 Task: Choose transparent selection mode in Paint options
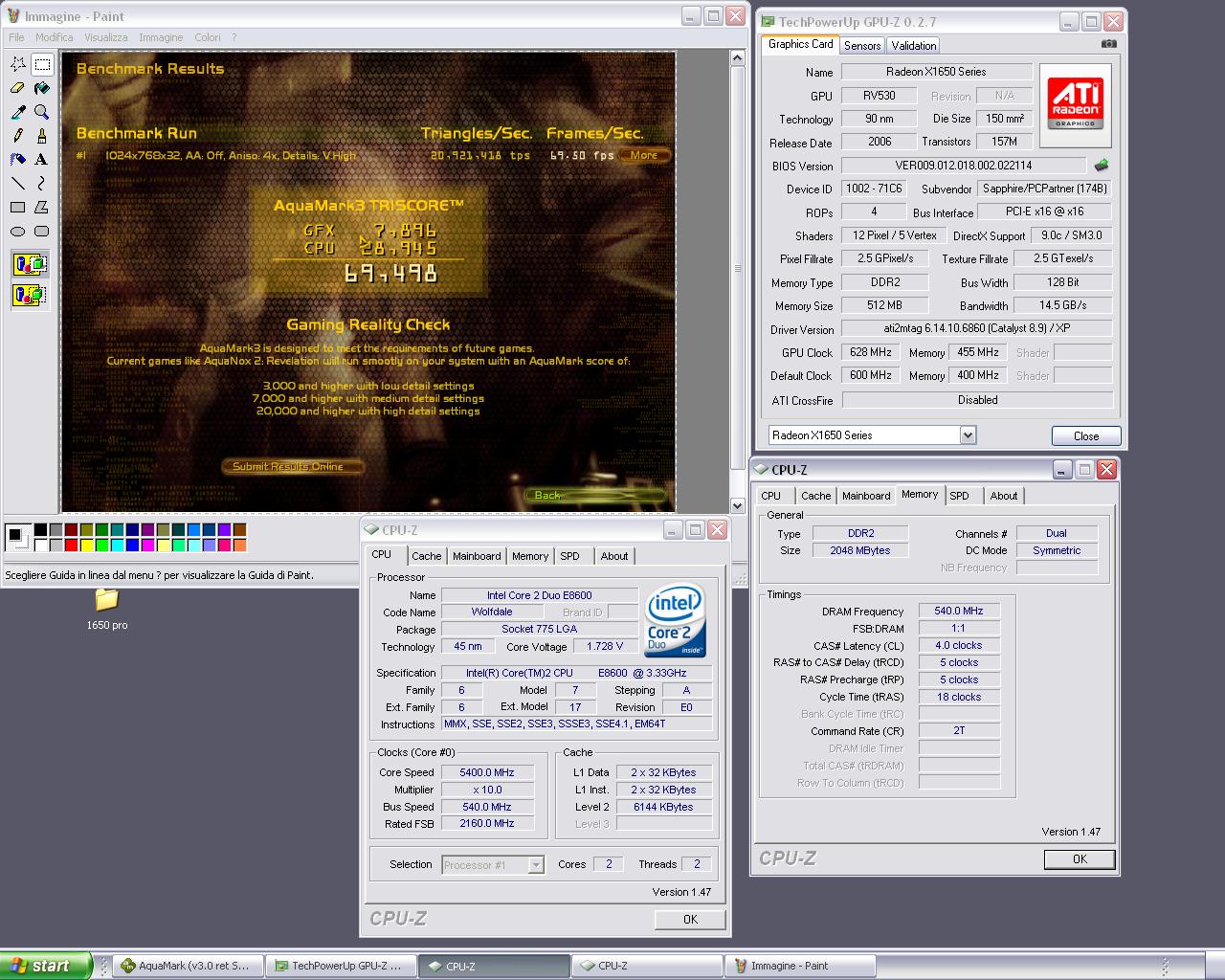30,295
